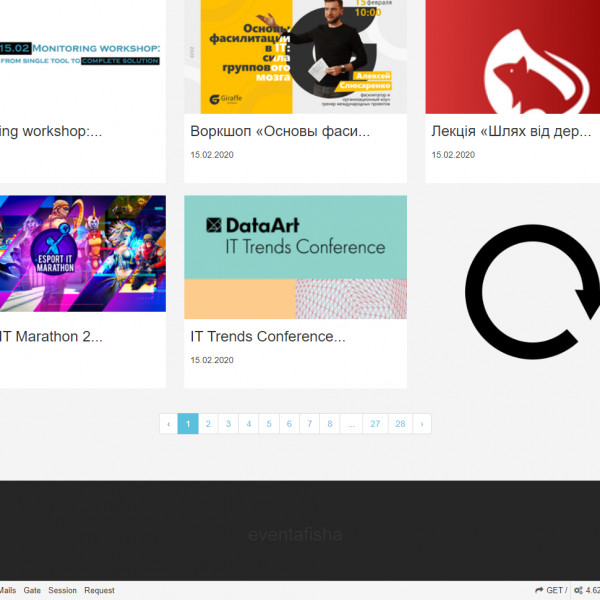Click the GET request arrow icon

tap(540, 591)
